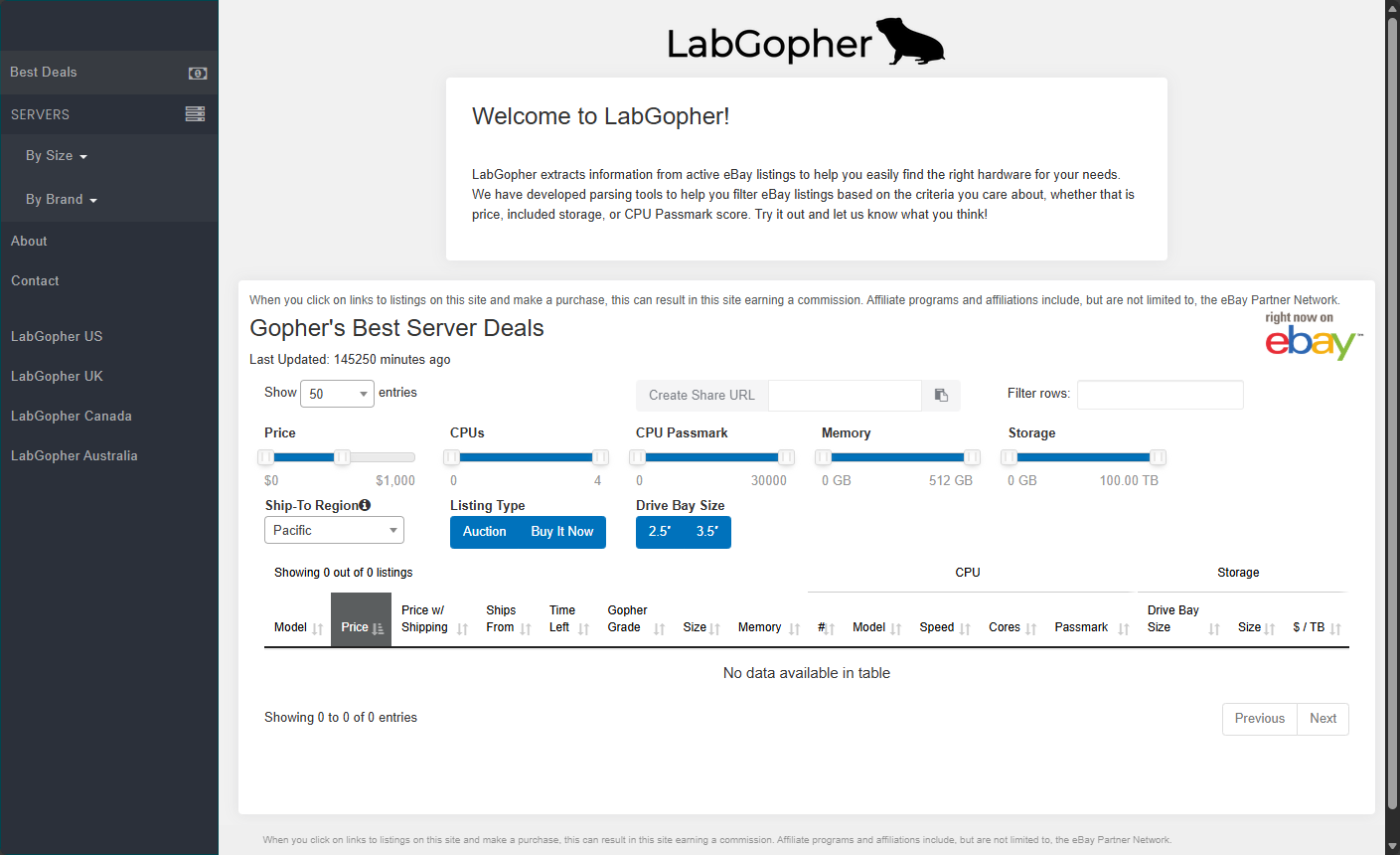Toggle the Buy It Now listing type
This screenshot has width=1400, height=855.
[561, 532]
